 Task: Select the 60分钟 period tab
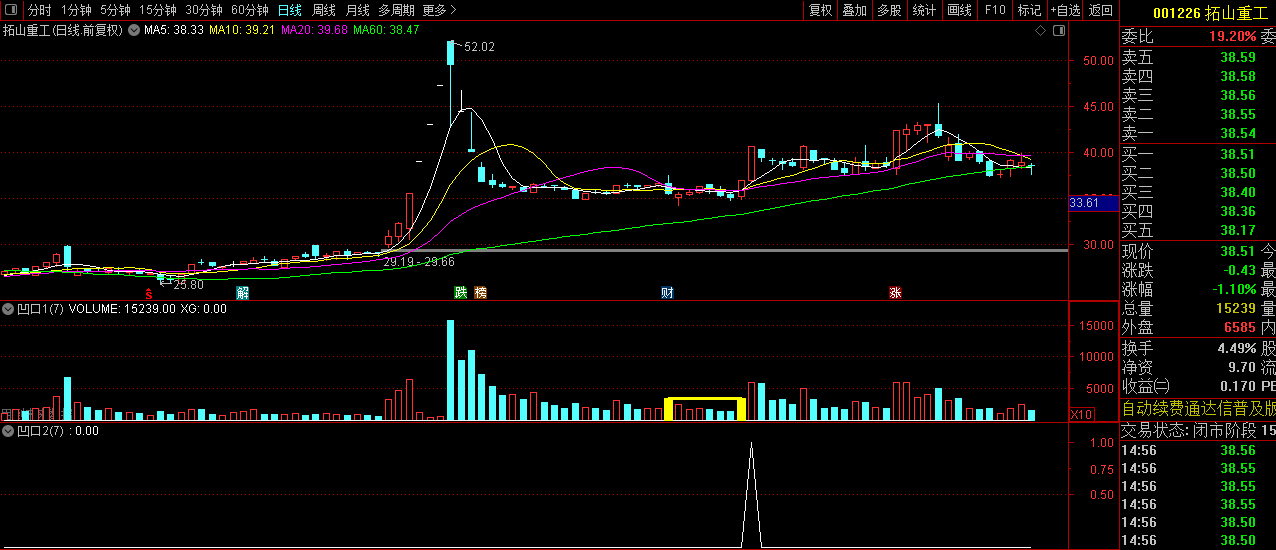pos(249,10)
